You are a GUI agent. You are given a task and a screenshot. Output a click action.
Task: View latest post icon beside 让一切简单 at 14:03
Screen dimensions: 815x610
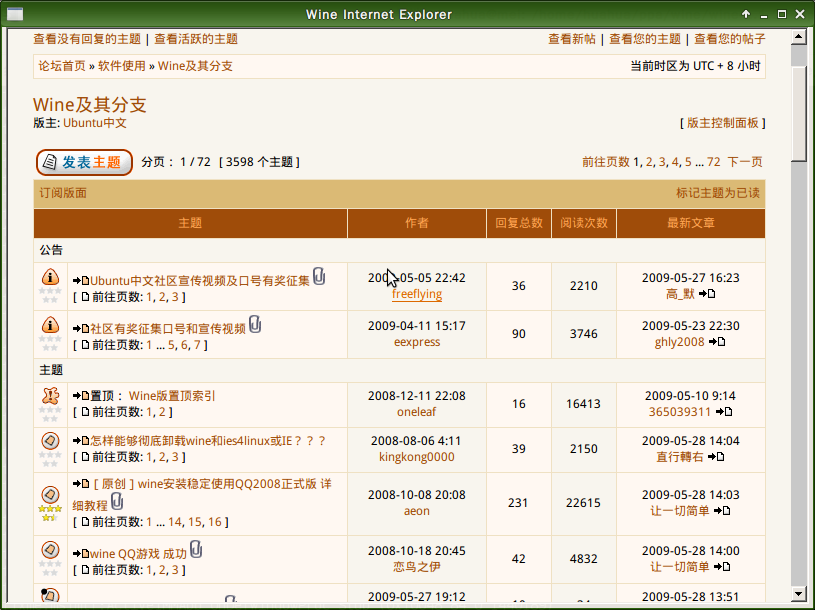722,511
